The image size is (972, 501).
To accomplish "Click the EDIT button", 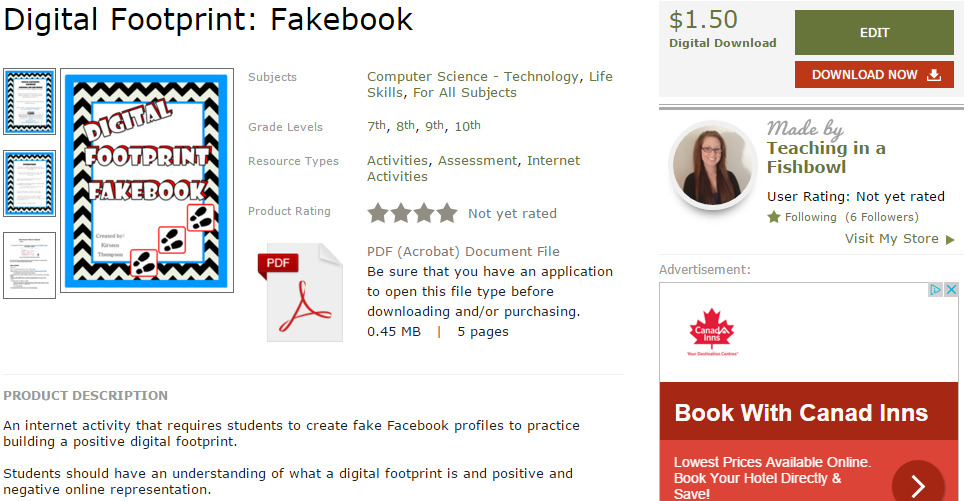I will coord(874,33).
